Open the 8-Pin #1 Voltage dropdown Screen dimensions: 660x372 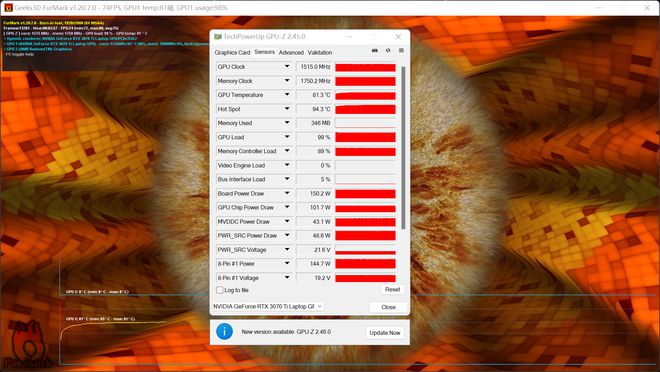[x=287, y=278]
